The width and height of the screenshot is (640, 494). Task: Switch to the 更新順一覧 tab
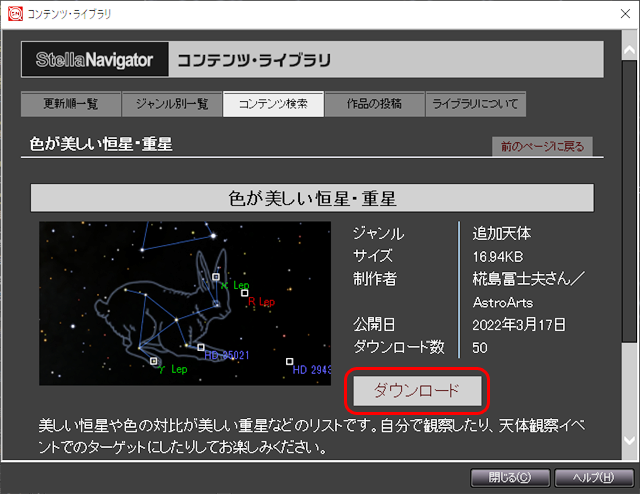[71, 104]
